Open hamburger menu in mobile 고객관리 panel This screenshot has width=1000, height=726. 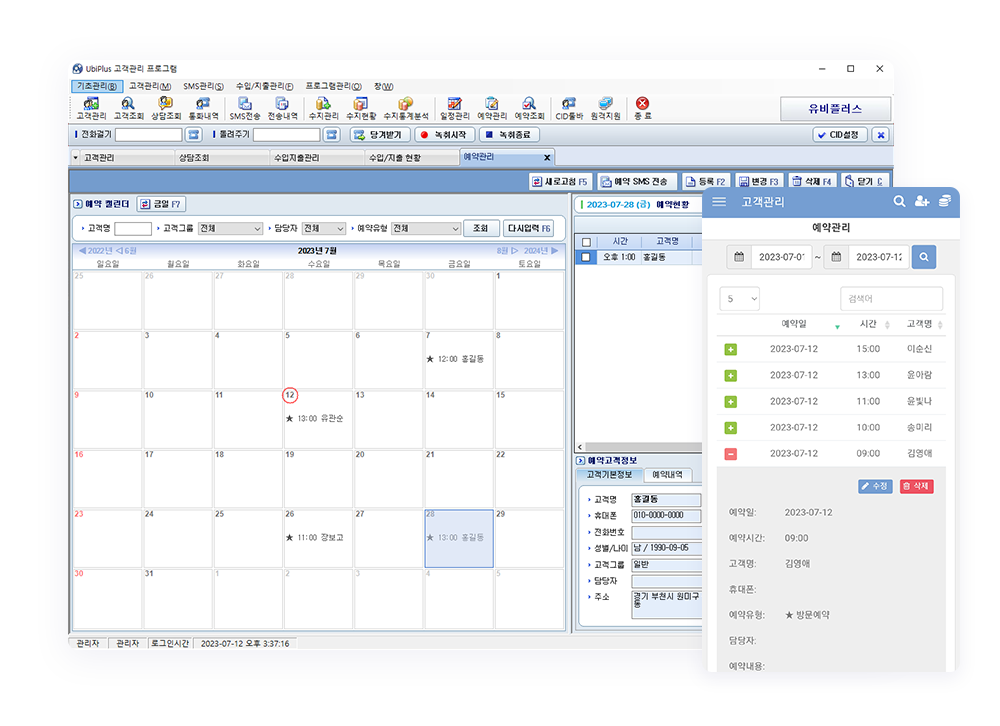tap(719, 202)
